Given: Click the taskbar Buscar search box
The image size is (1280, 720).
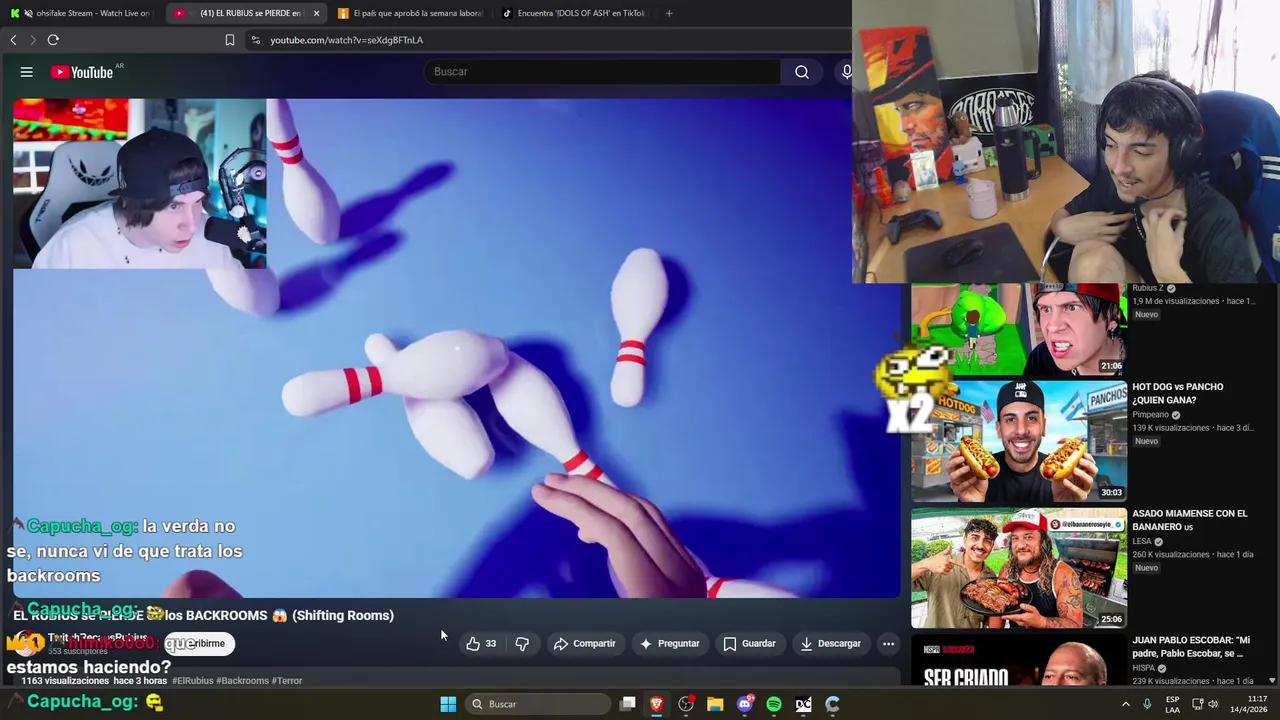Looking at the screenshot, I should pyautogui.click(x=538, y=704).
